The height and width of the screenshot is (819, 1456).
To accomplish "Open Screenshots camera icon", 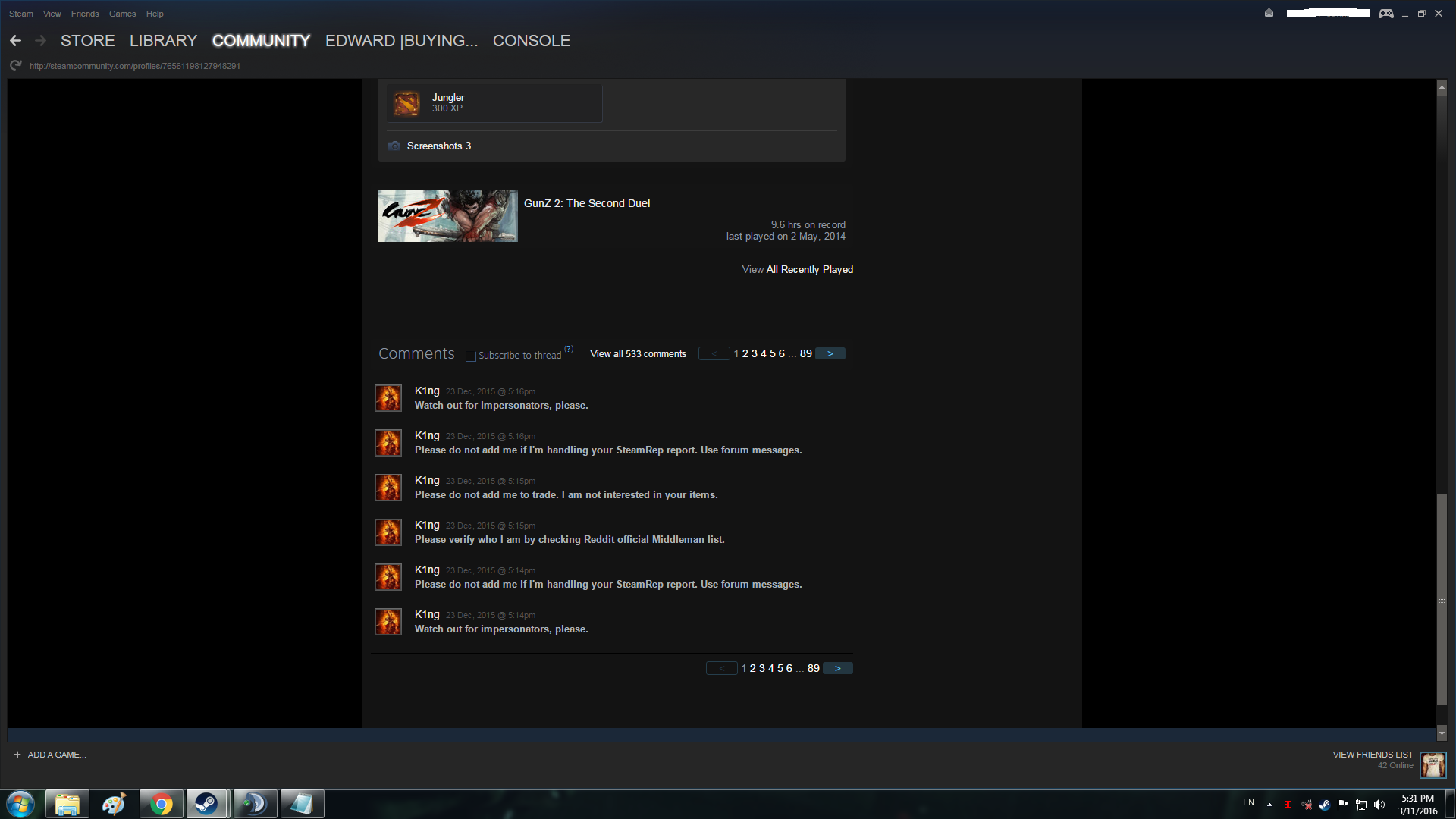I will (394, 146).
